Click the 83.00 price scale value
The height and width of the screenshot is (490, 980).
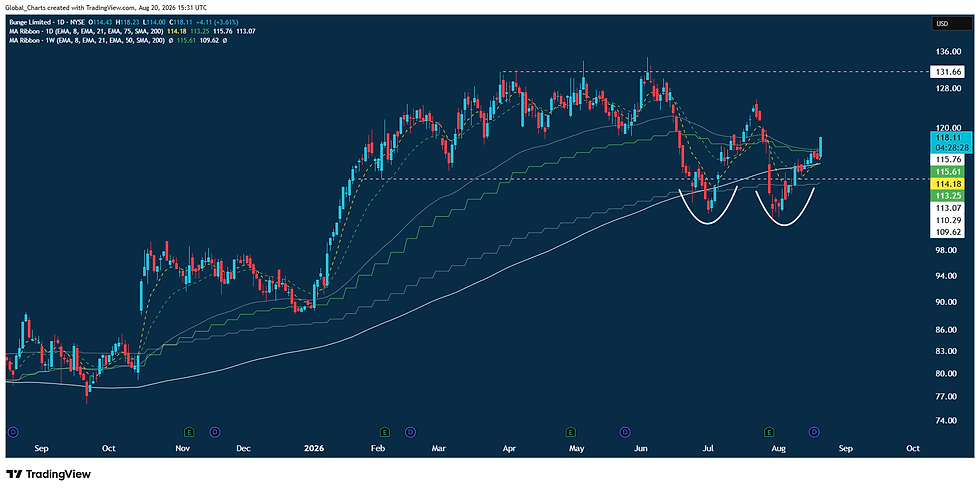[948, 351]
